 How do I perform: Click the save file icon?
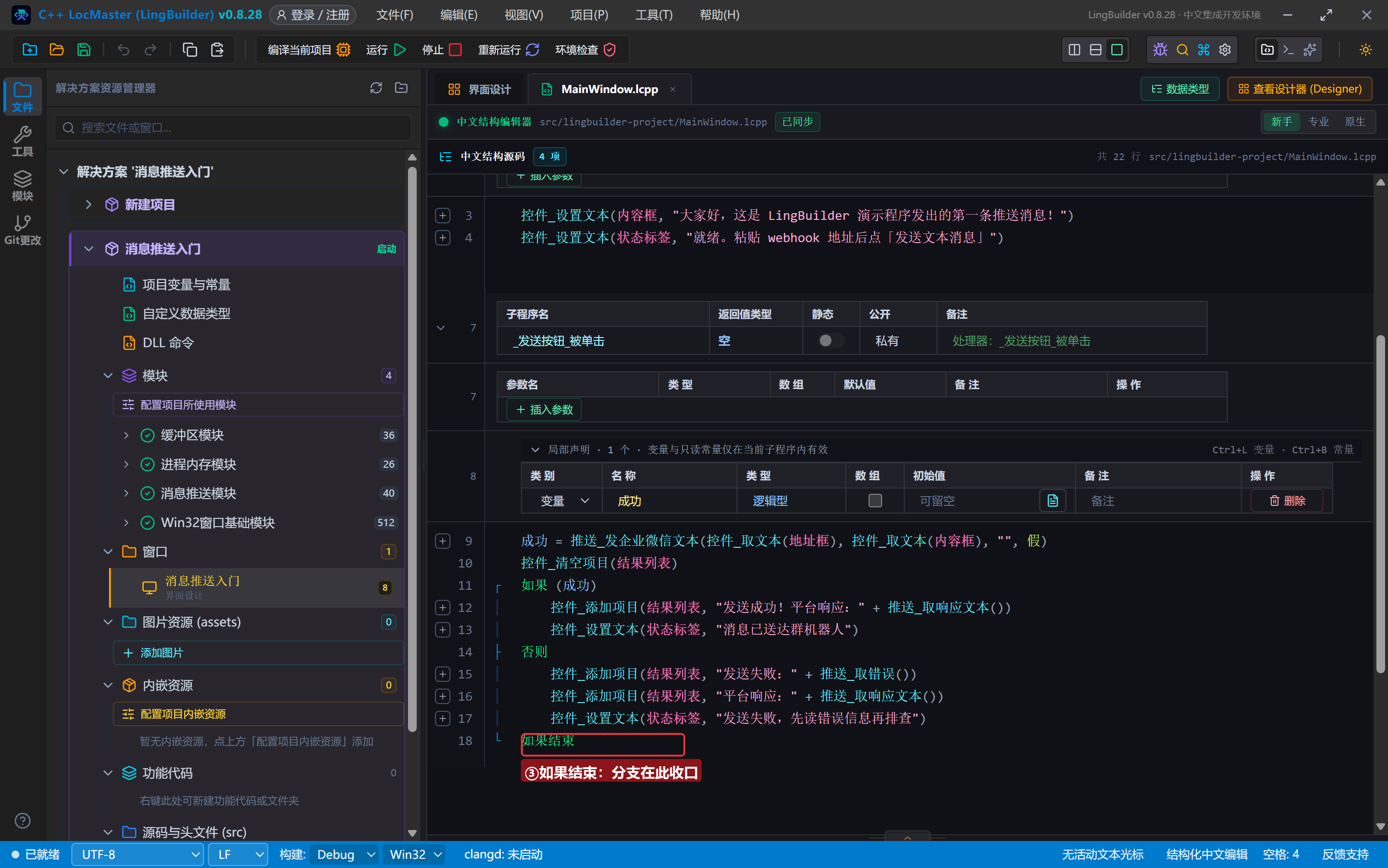(x=84, y=50)
